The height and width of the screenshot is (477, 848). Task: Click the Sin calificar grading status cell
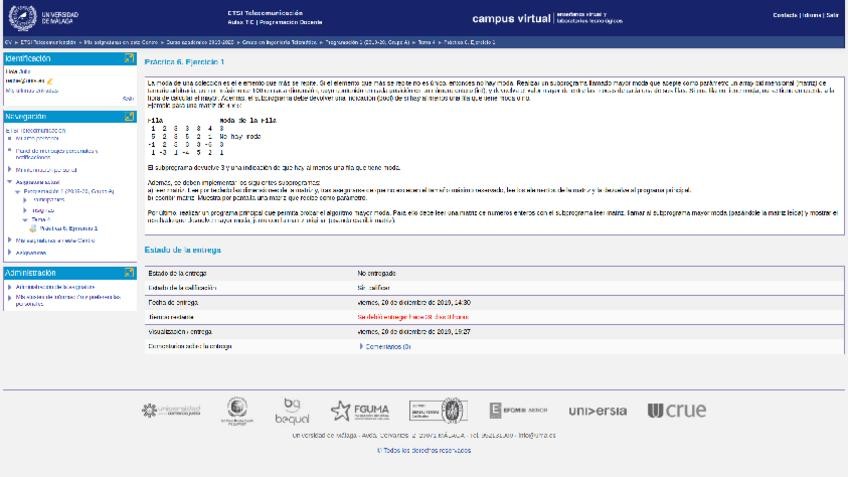tap(373, 288)
